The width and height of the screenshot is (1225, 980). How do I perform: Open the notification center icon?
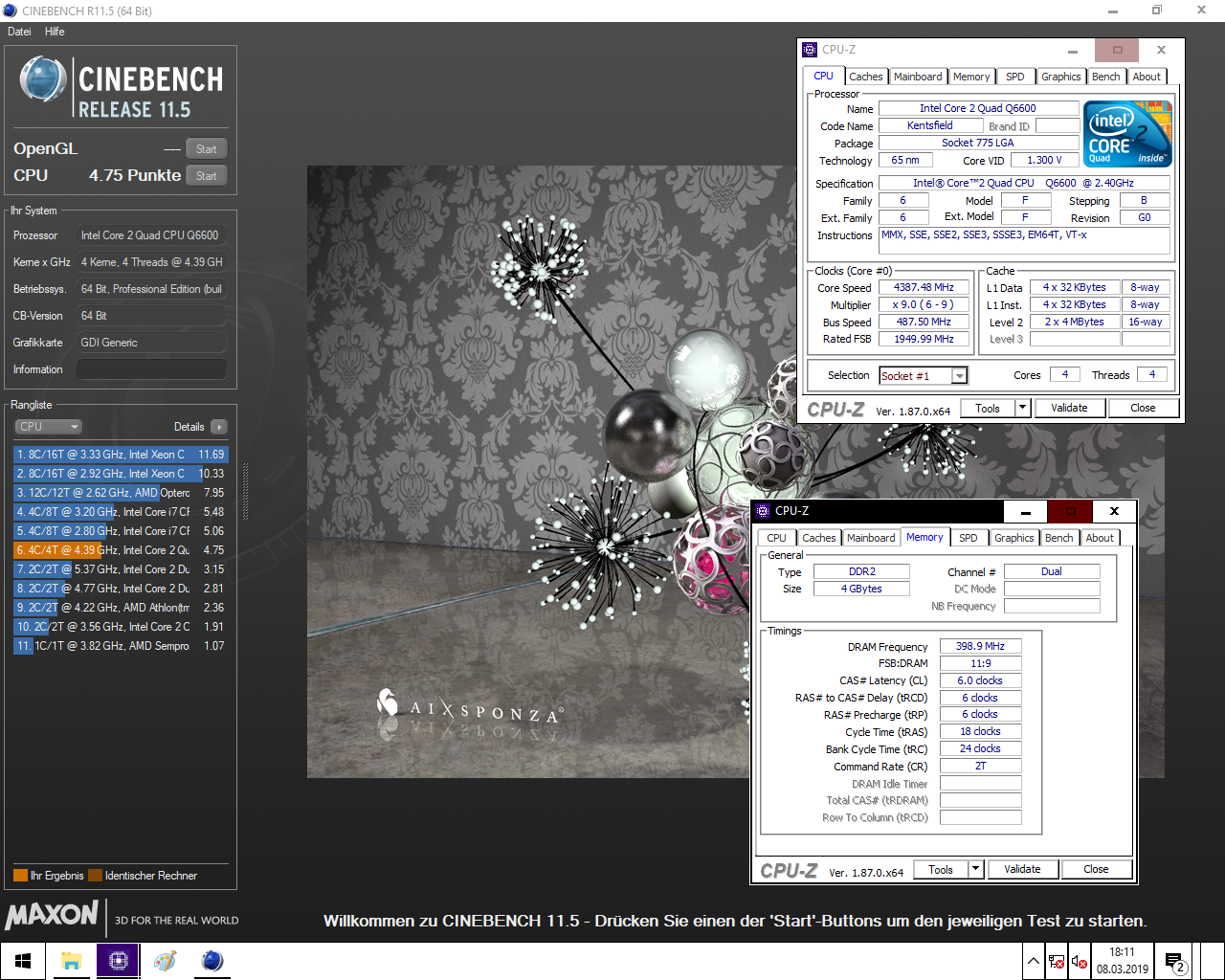pyautogui.click(x=1174, y=962)
